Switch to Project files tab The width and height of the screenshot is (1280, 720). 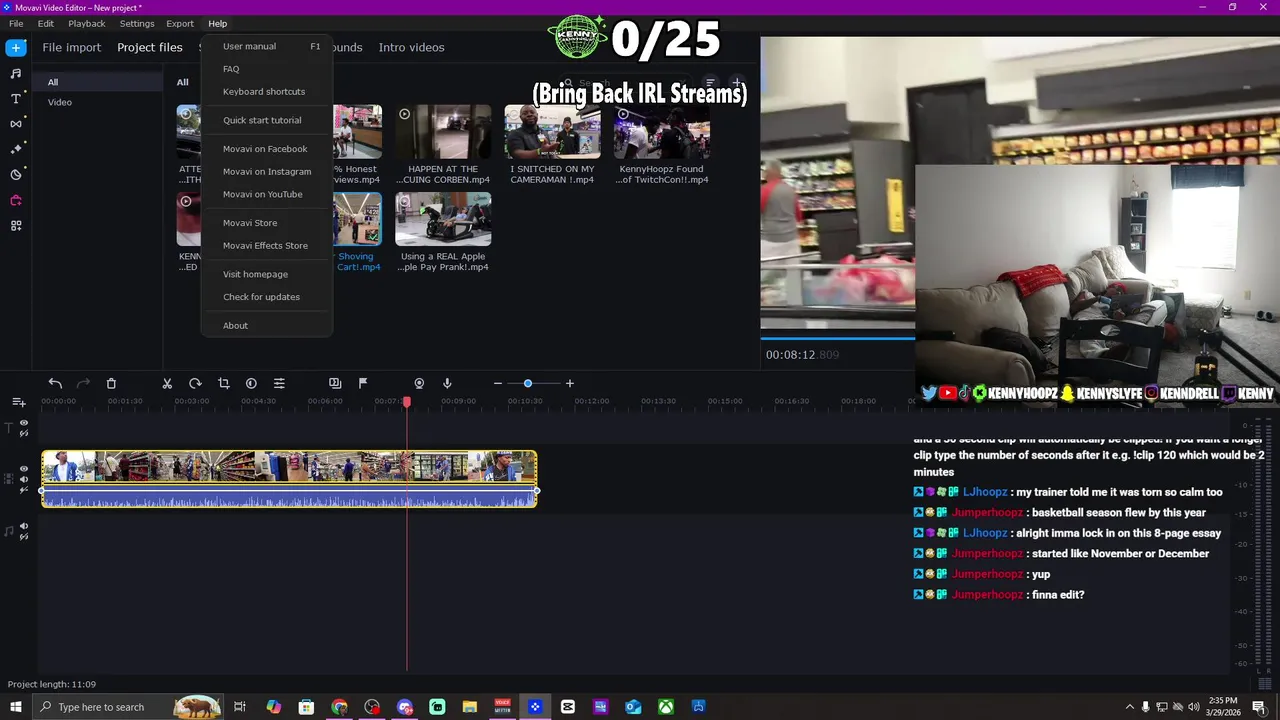point(150,47)
